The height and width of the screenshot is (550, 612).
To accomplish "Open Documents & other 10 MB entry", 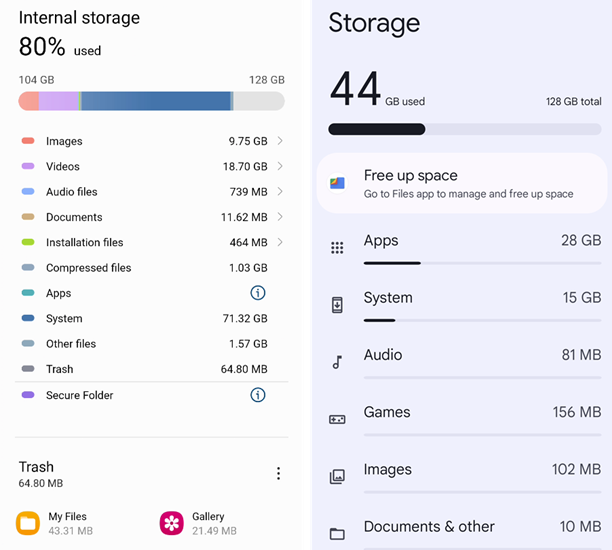I will (464, 533).
